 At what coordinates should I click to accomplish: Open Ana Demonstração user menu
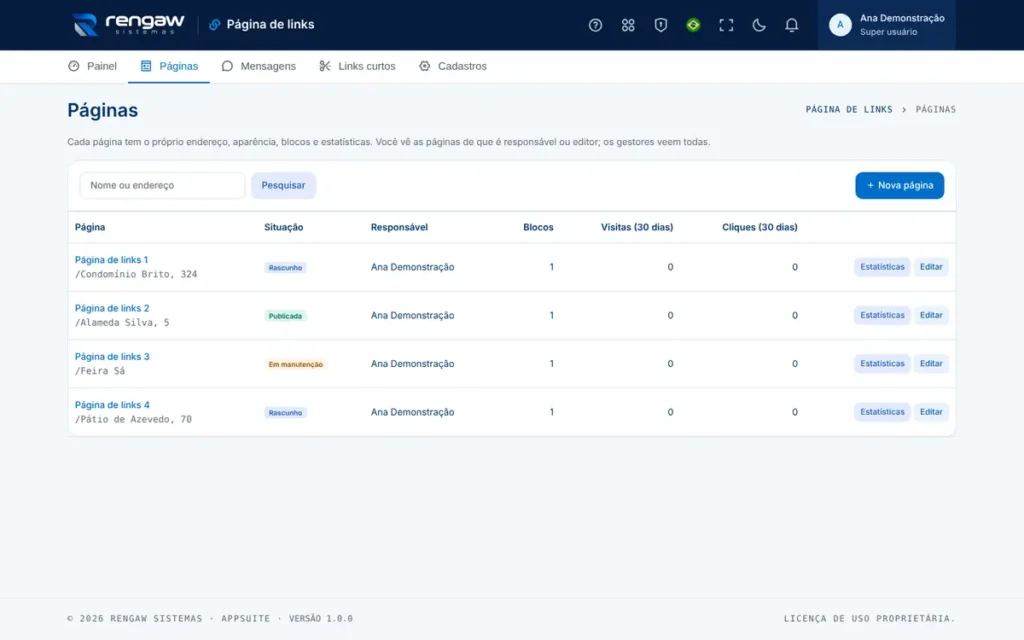pos(887,25)
